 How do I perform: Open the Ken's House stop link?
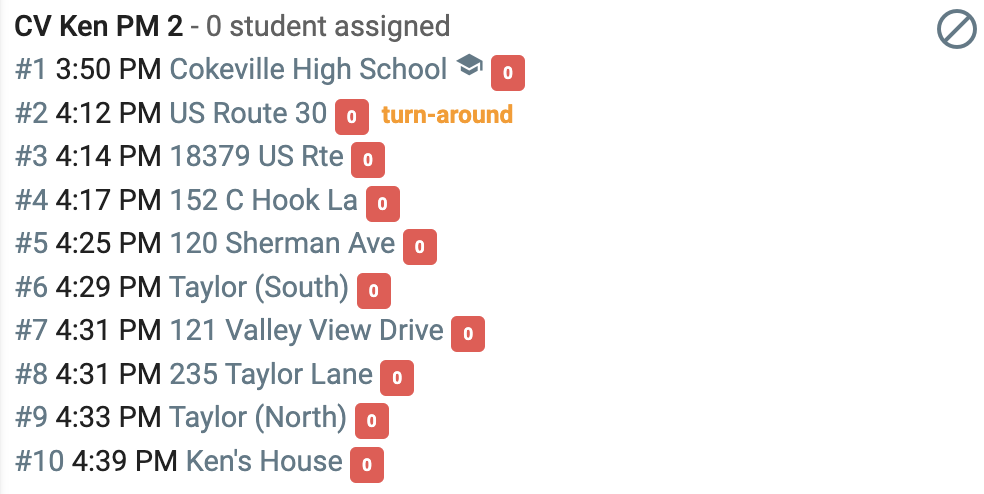264,461
